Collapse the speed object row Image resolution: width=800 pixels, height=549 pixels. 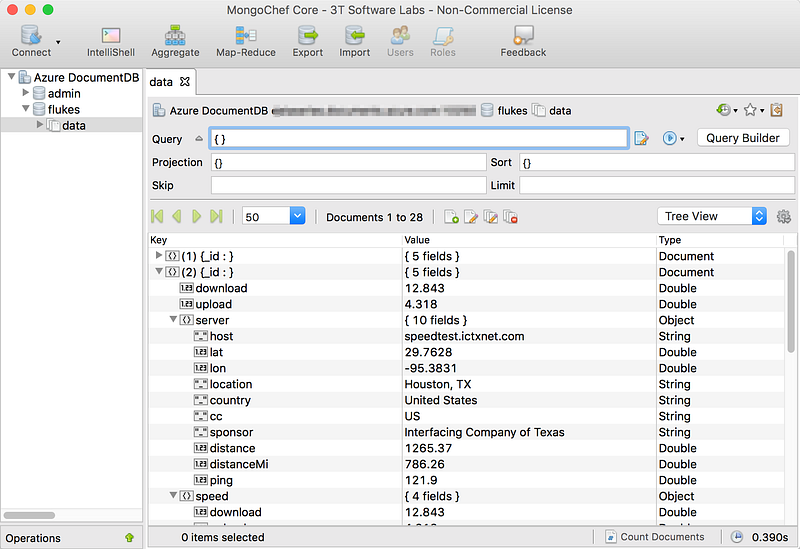pyautogui.click(x=173, y=495)
